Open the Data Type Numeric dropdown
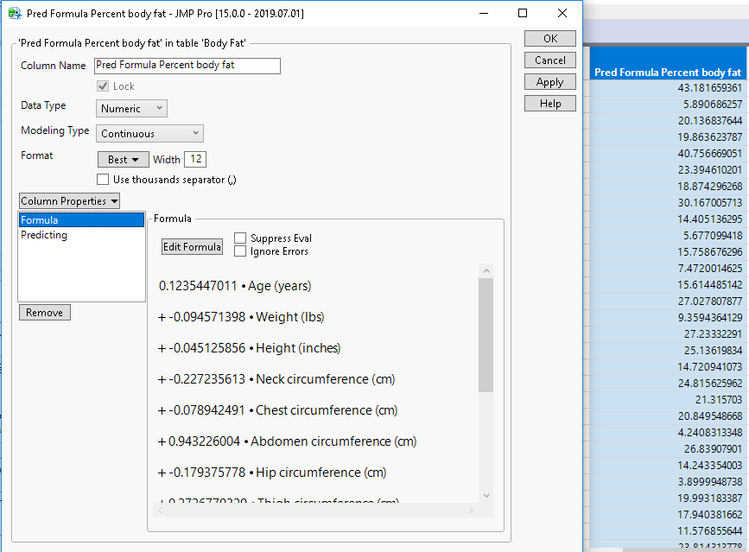The height and width of the screenshot is (552, 749). 132,108
